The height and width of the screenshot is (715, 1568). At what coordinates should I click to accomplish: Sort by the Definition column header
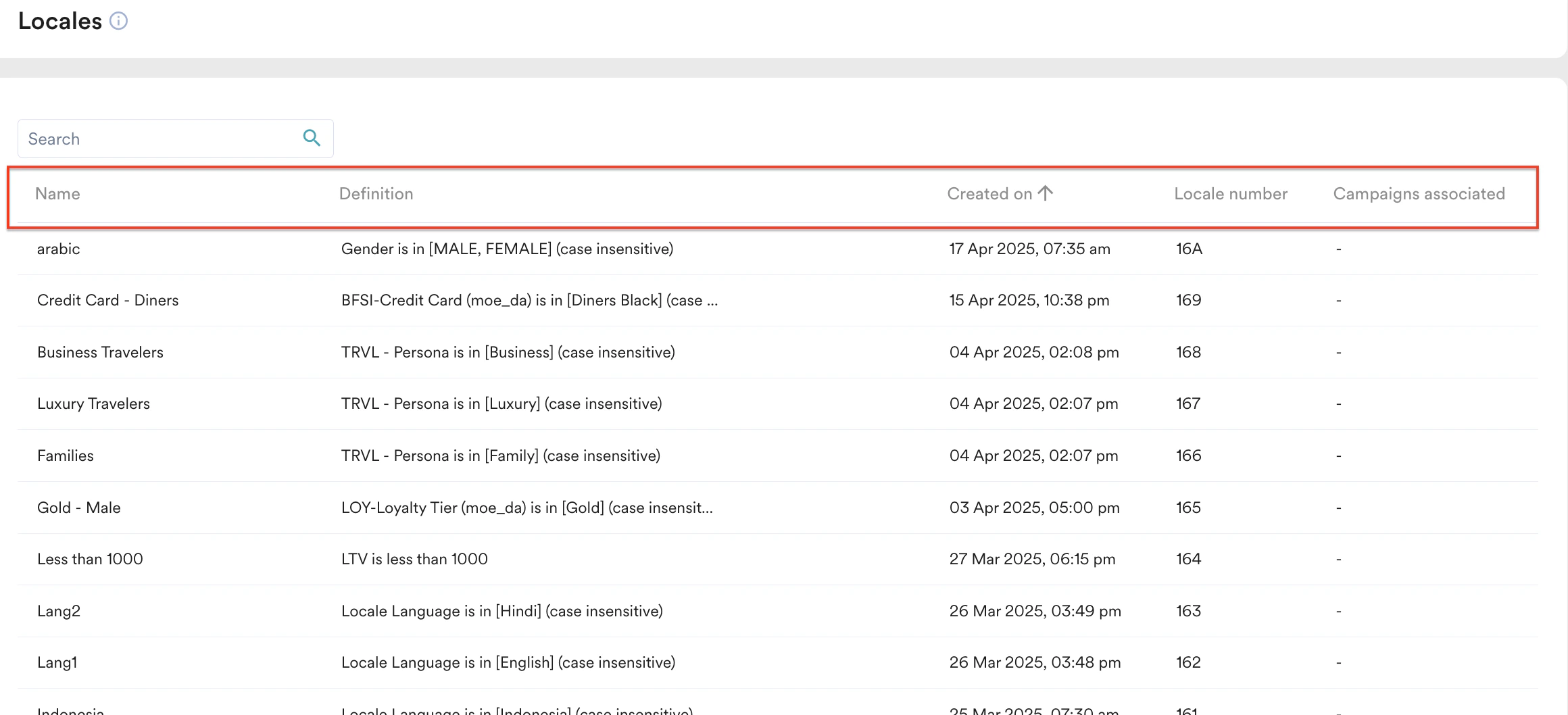click(x=376, y=193)
